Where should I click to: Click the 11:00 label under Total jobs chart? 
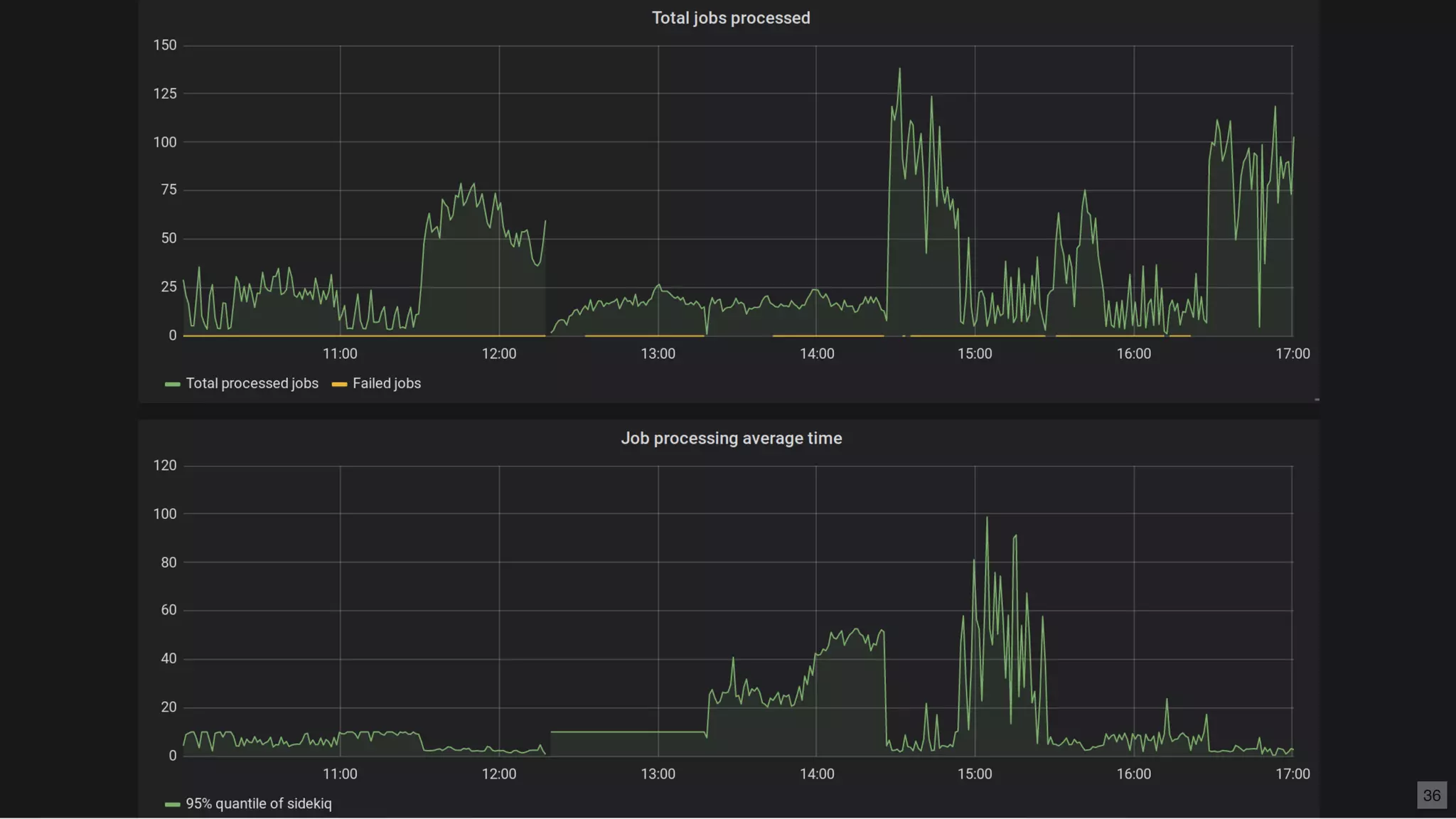click(x=340, y=353)
